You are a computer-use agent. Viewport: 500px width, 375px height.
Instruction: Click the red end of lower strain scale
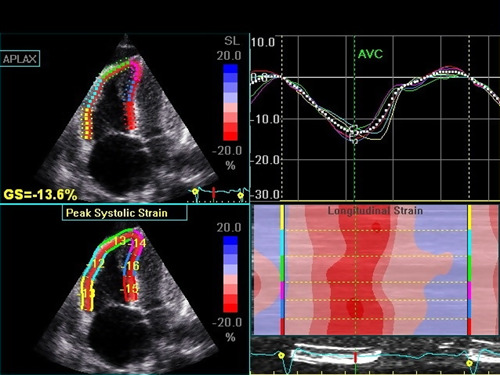point(230,307)
